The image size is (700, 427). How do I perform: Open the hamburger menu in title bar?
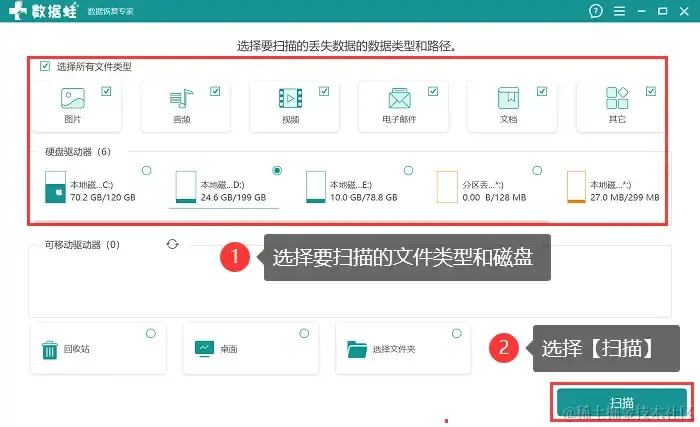(x=619, y=11)
